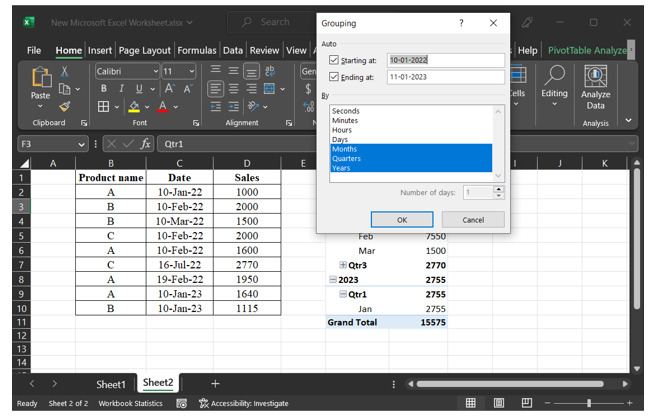Image resolution: width=648 pixels, height=419 pixels.
Task: Switch to the Sheet1 tab
Action: point(111,384)
